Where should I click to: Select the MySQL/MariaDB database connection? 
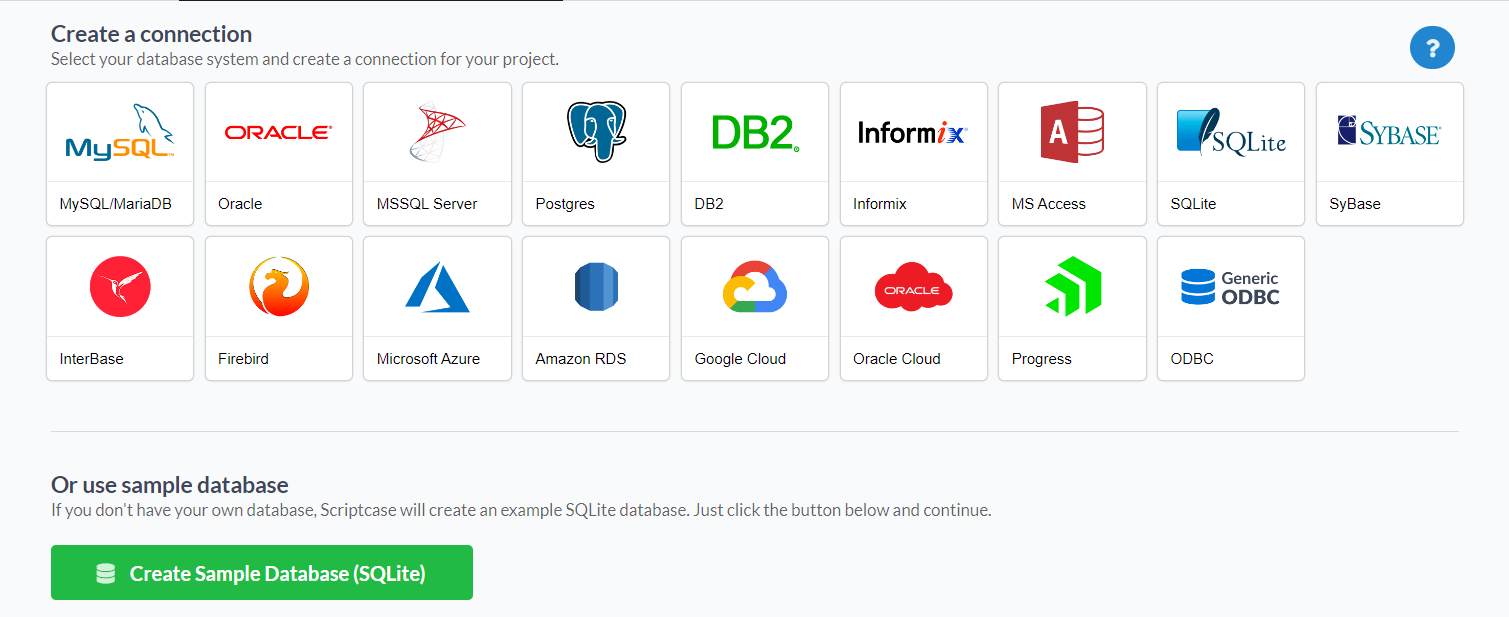[119, 154]
